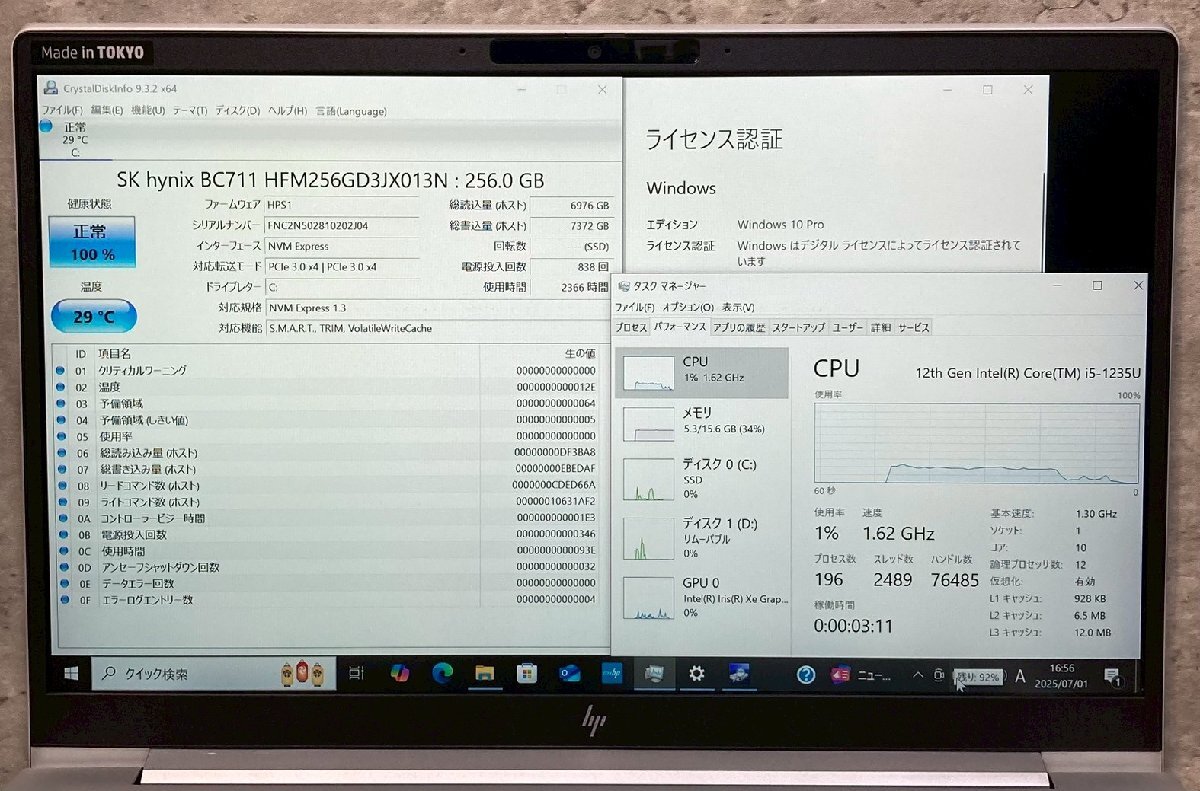This screenshot has width=1200, height=791.
Task: Open Outlook from the taskbar
Action: point(570,674)
